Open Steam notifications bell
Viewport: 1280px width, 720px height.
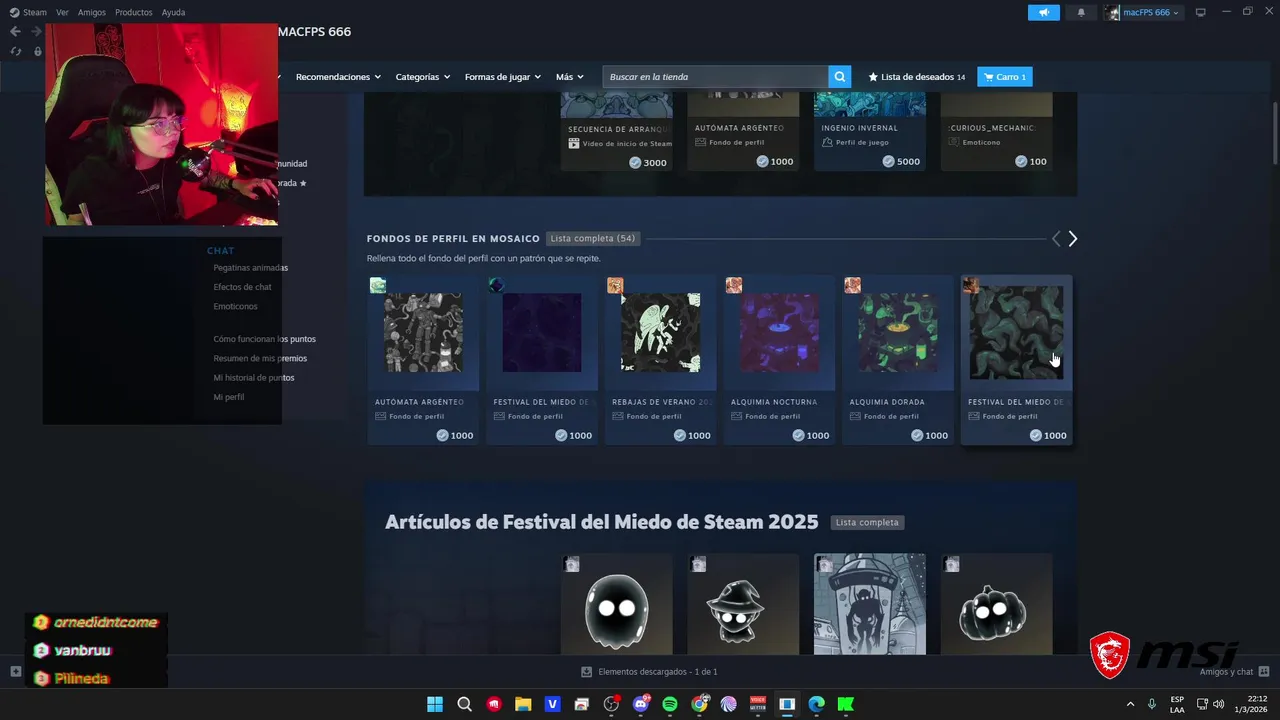1081,12
